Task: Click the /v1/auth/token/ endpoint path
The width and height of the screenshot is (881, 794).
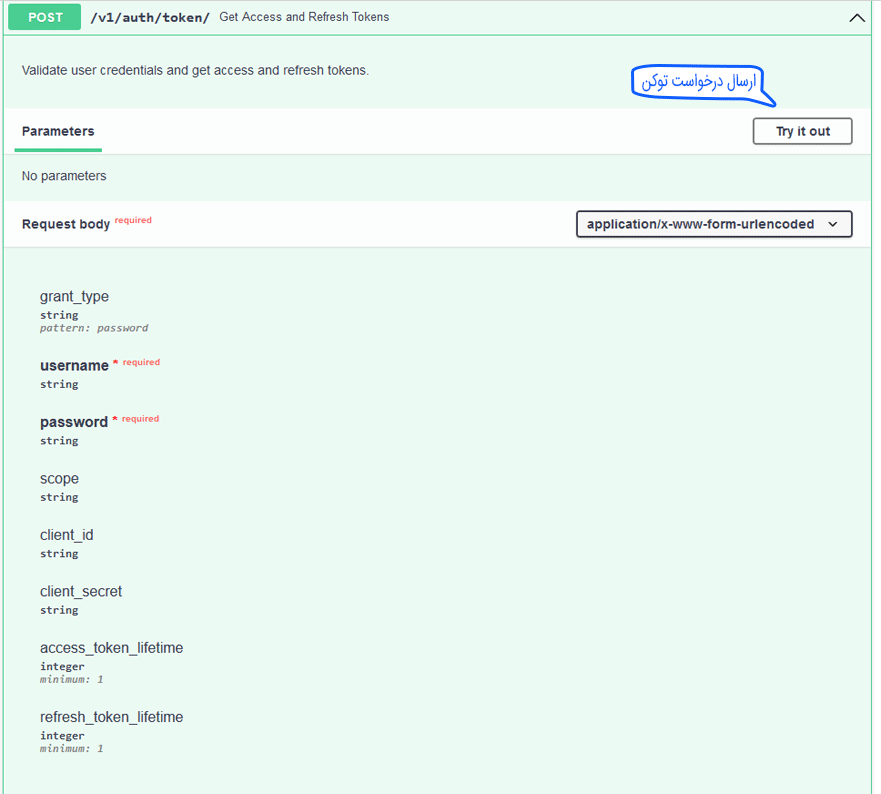Action: click(x=150, y=17)
